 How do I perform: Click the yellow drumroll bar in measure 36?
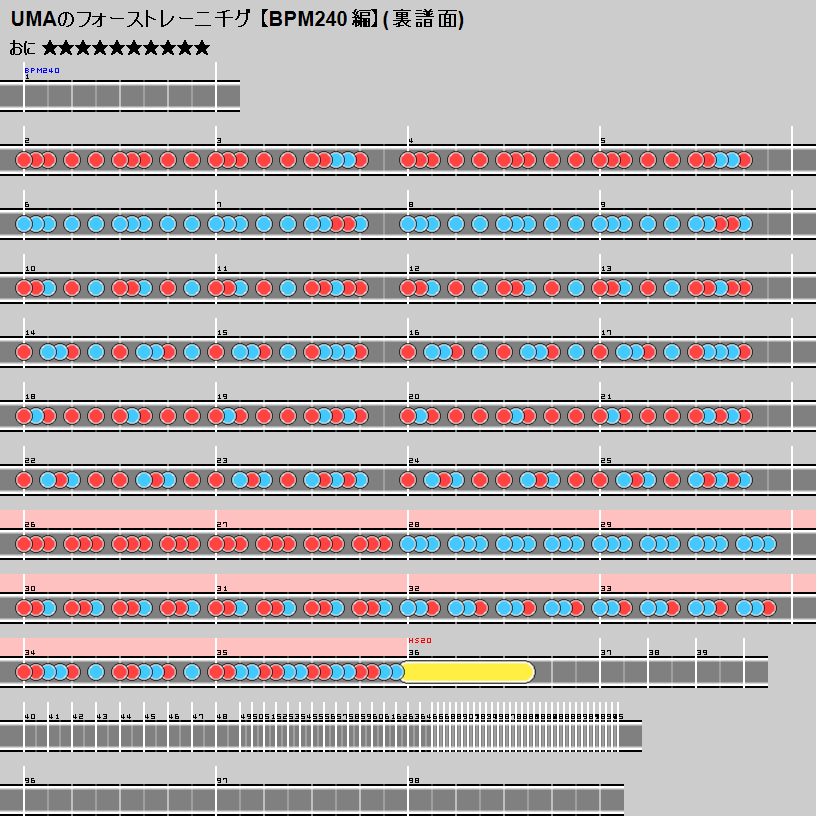tap(468, 672)
